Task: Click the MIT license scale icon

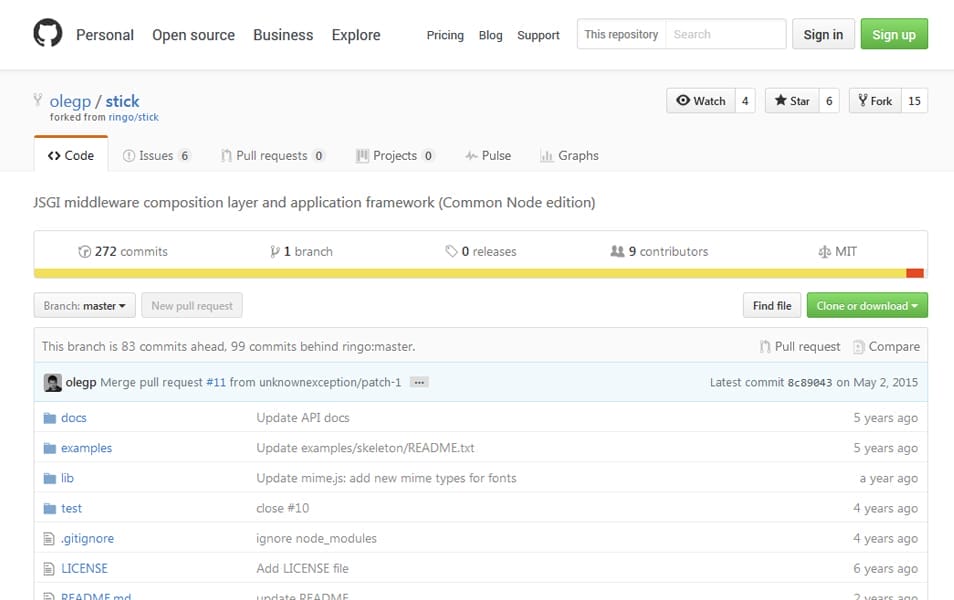Action: click(x=824, y=252)
